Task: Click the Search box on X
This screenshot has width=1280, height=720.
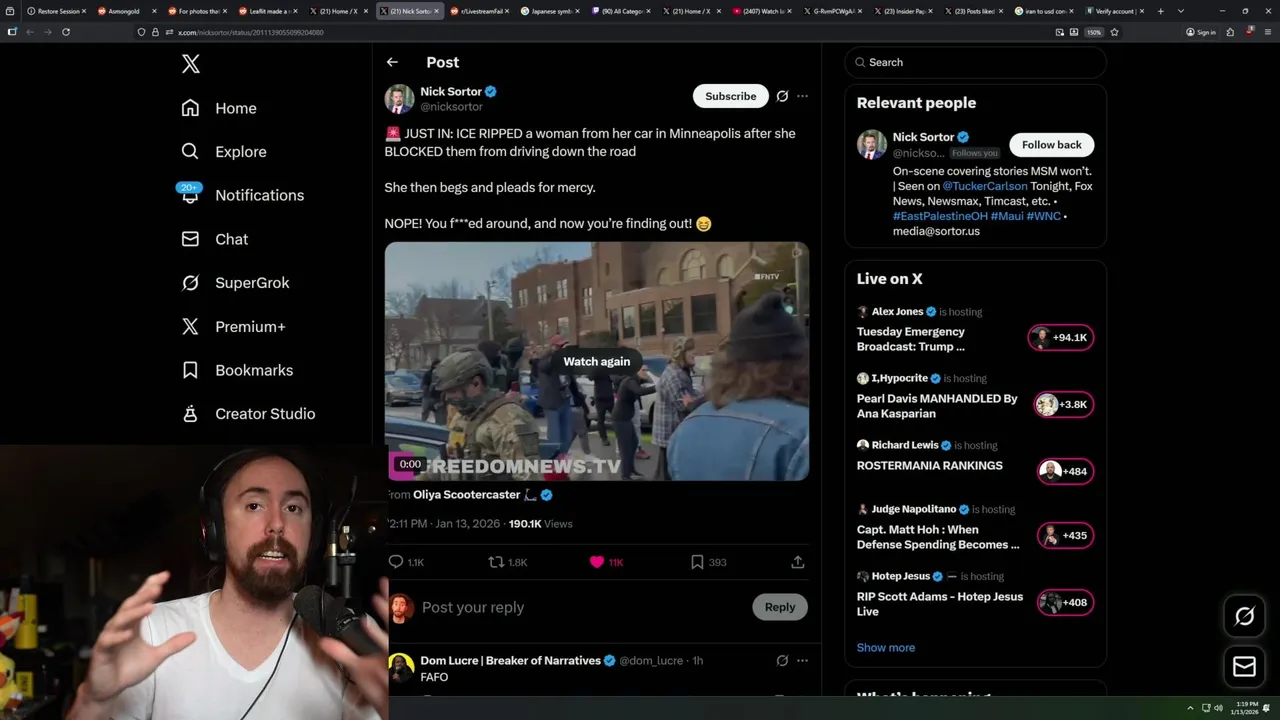Action: point(975,62)
